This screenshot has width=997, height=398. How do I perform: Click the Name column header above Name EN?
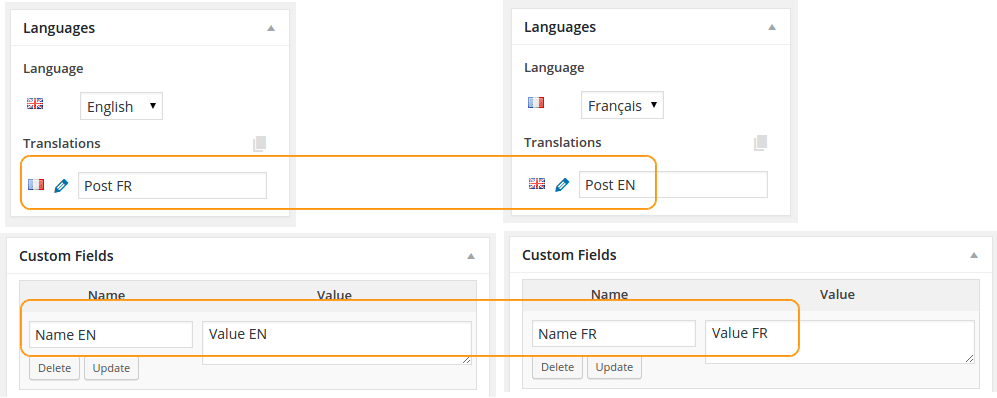[x=107, y=295]
